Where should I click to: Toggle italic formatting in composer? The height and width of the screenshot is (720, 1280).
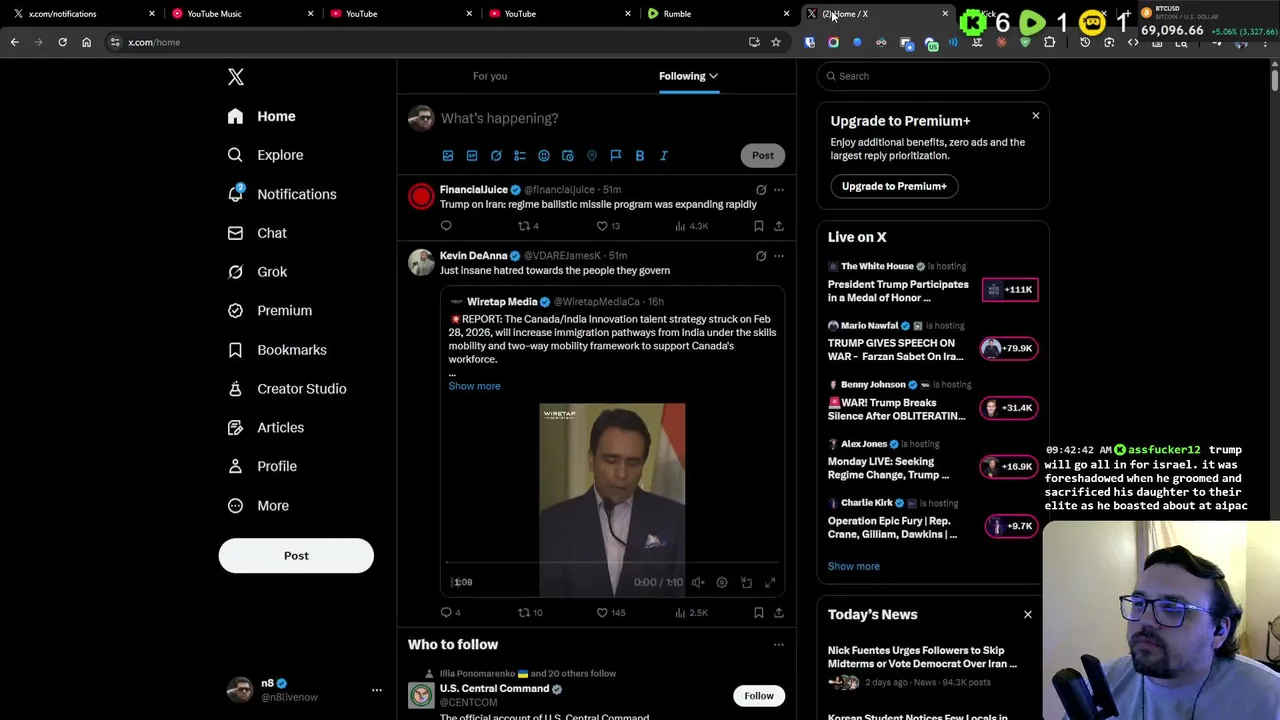coord(664,156)
